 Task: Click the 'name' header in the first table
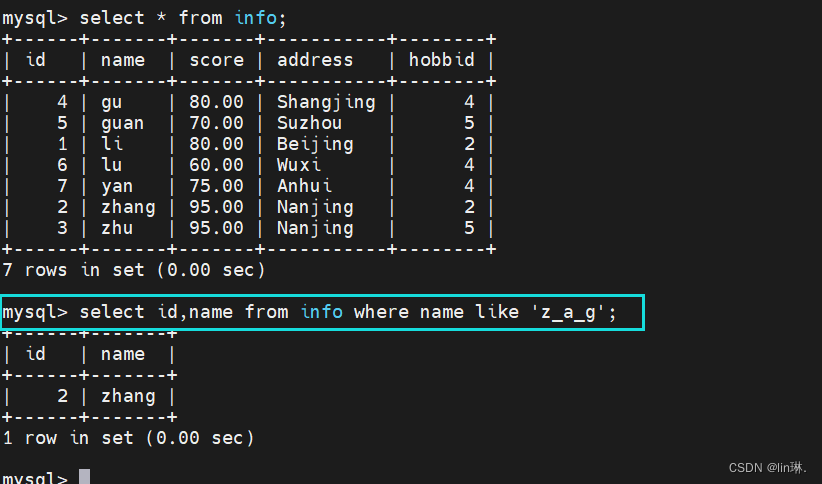click(123, 60)
